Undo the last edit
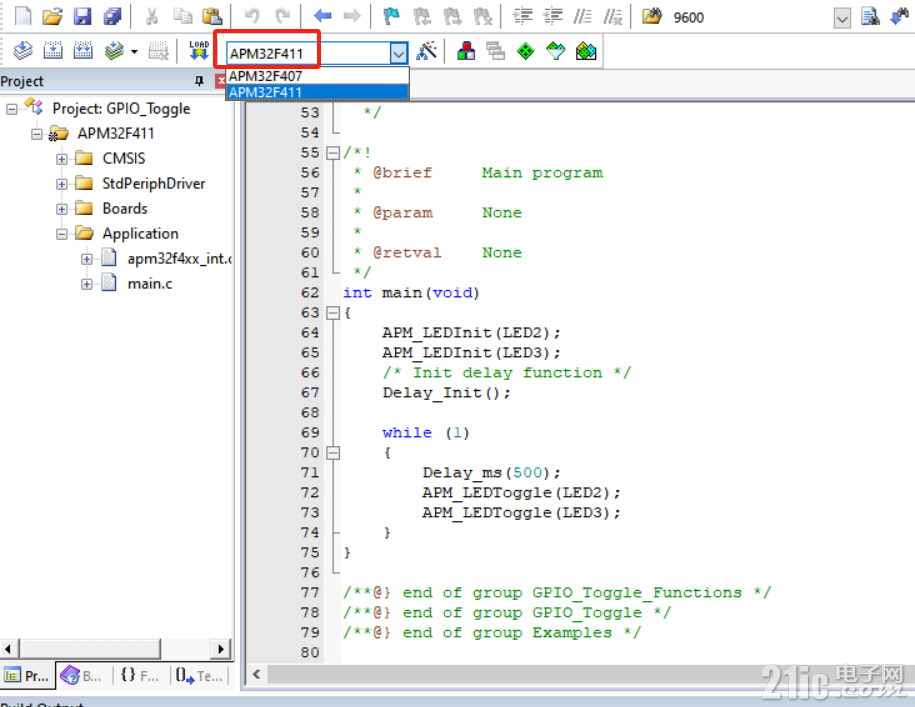The width and height of the screenshot is (915, 707). pos(252,16)
